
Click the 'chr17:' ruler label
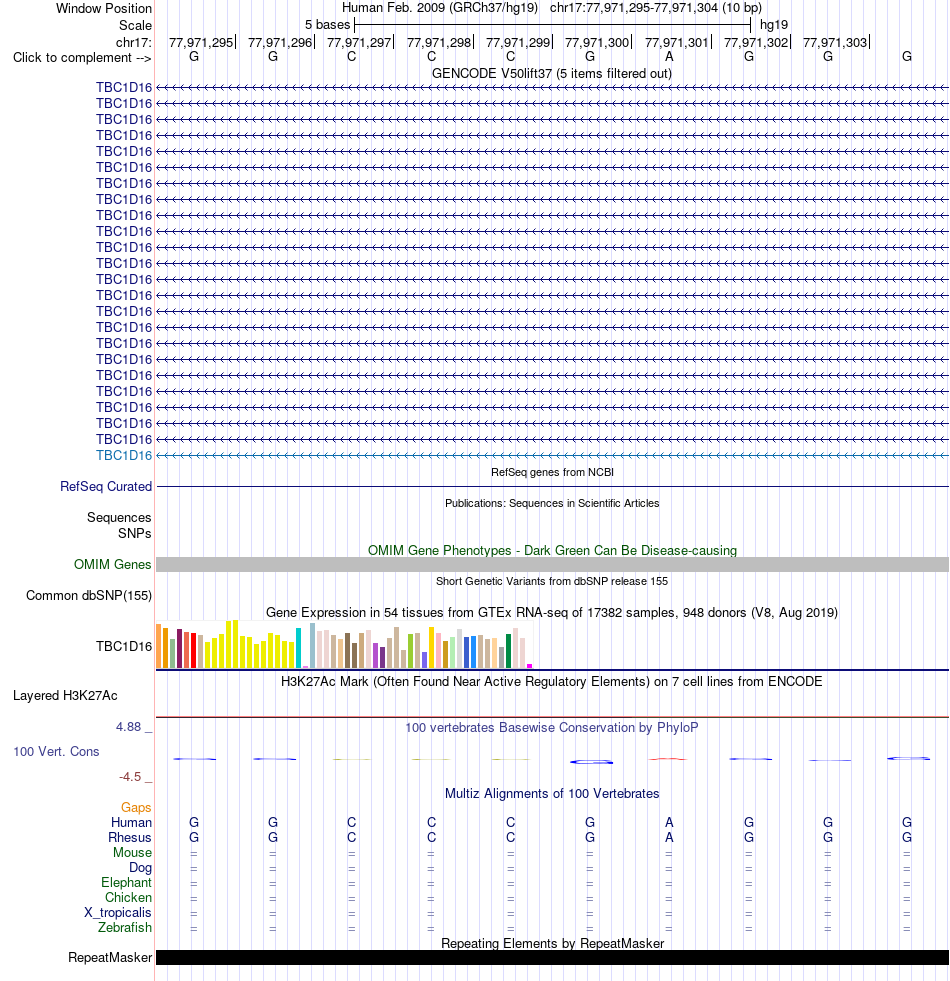click(x=133, y=42)
